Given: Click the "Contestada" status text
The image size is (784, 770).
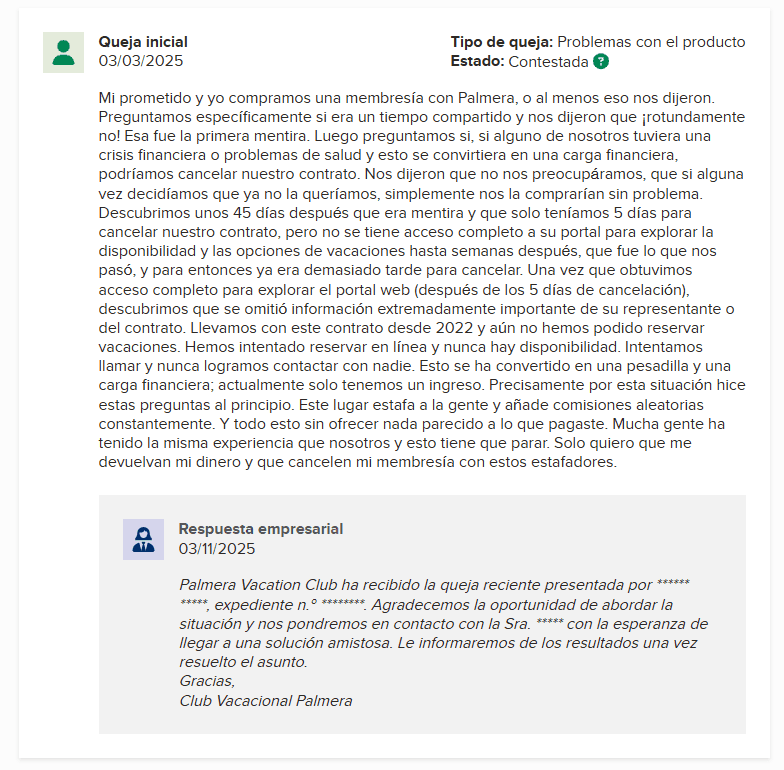Looking at the screenshot, I should [548, 61].
